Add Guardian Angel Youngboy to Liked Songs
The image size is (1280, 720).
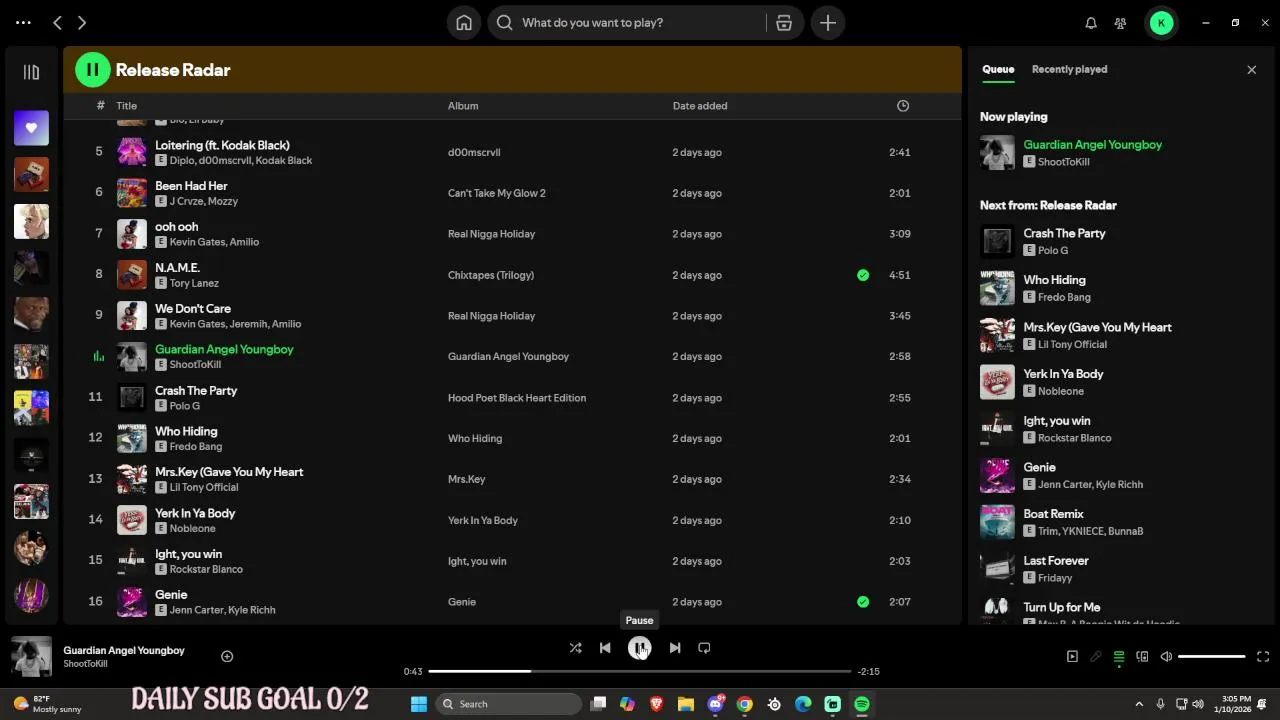227,656
